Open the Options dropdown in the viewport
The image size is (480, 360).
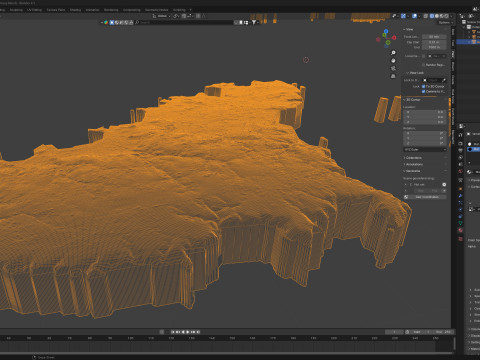[x=446, y=22]
